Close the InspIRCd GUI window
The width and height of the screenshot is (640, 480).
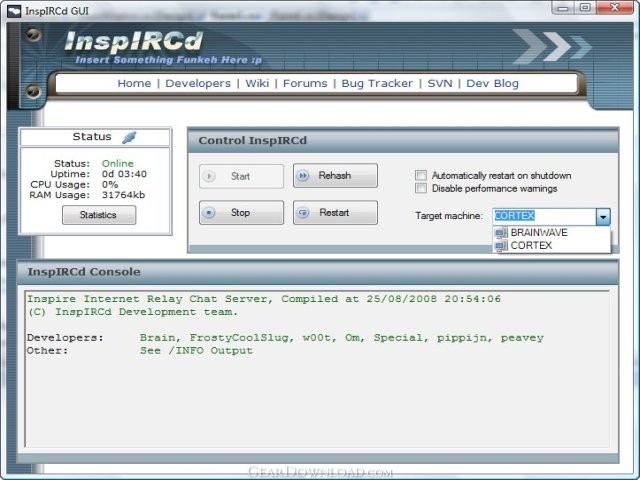615,8
